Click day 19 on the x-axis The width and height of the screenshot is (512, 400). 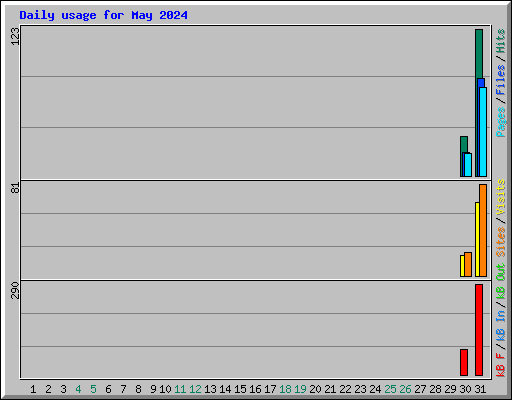300,389
